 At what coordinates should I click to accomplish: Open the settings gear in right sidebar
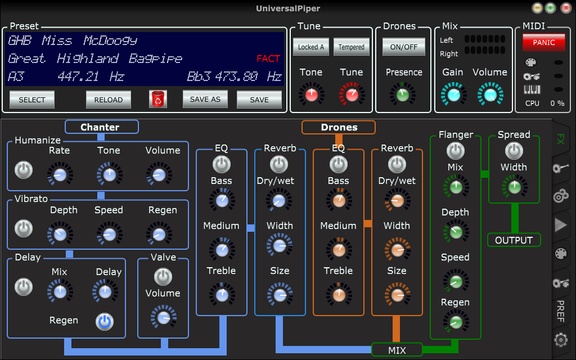(x=561, y=340)
